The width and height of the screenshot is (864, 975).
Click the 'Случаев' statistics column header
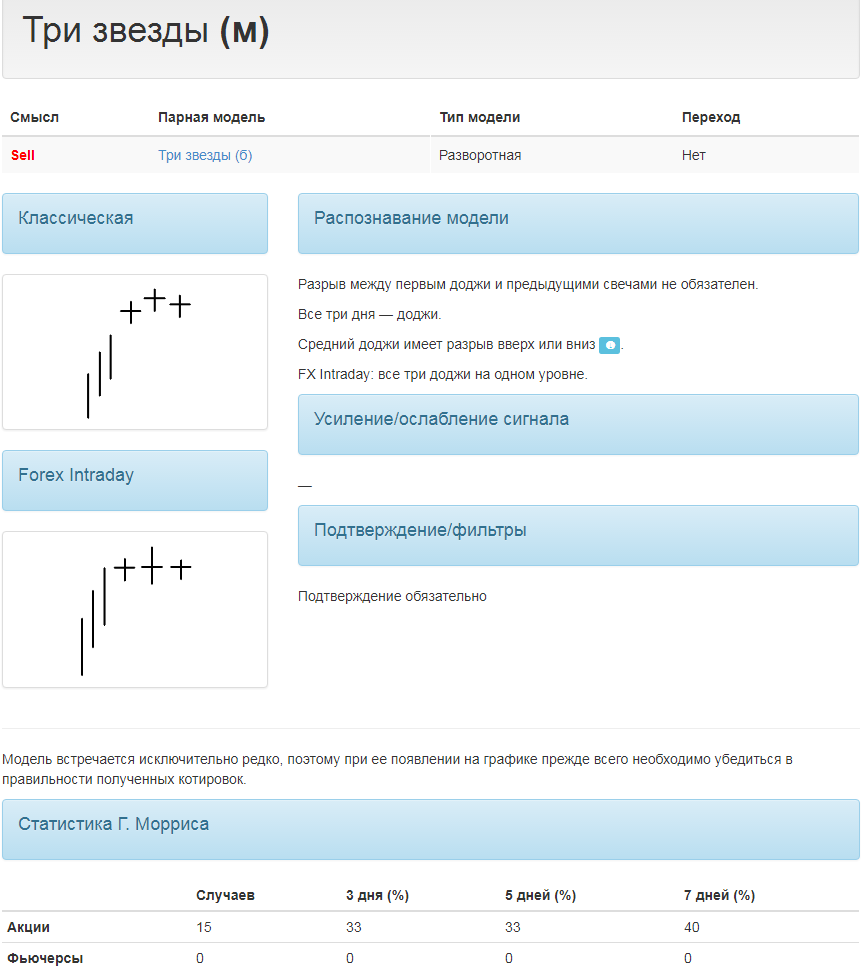click(225, 895)
